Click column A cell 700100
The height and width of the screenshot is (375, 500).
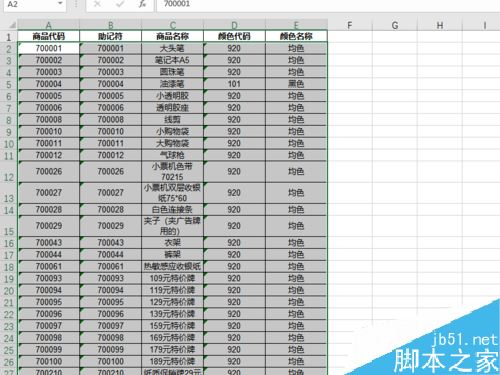tap(49, 362)
